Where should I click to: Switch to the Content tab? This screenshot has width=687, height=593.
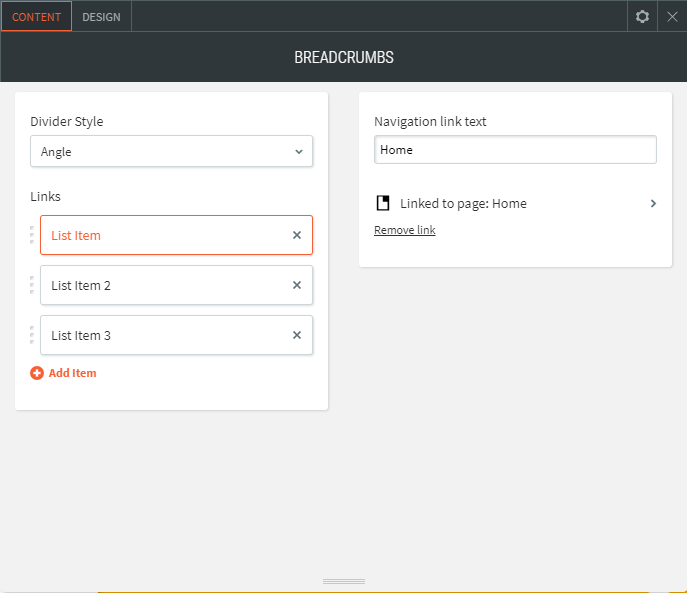pos(36,17)
